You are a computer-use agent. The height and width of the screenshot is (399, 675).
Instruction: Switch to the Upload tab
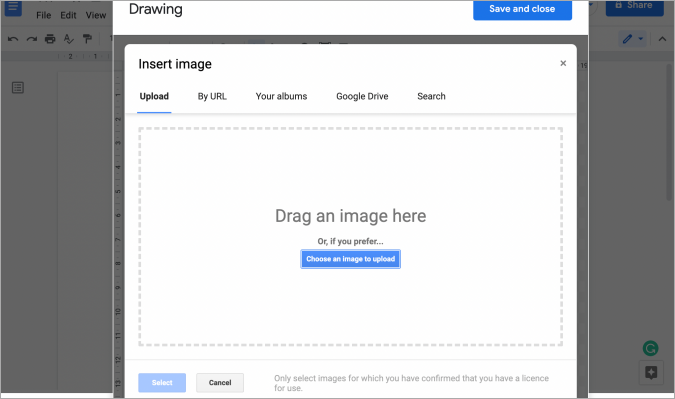point(154,96)
